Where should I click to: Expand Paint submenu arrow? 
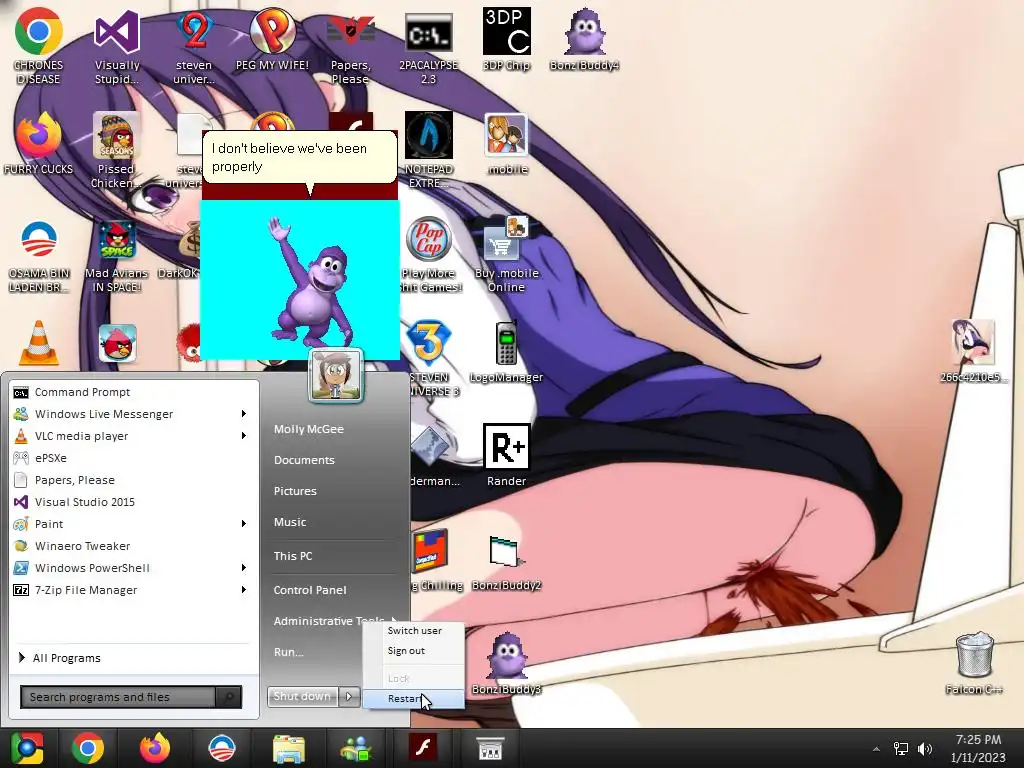pyautogui.click(x=244, y=524)
